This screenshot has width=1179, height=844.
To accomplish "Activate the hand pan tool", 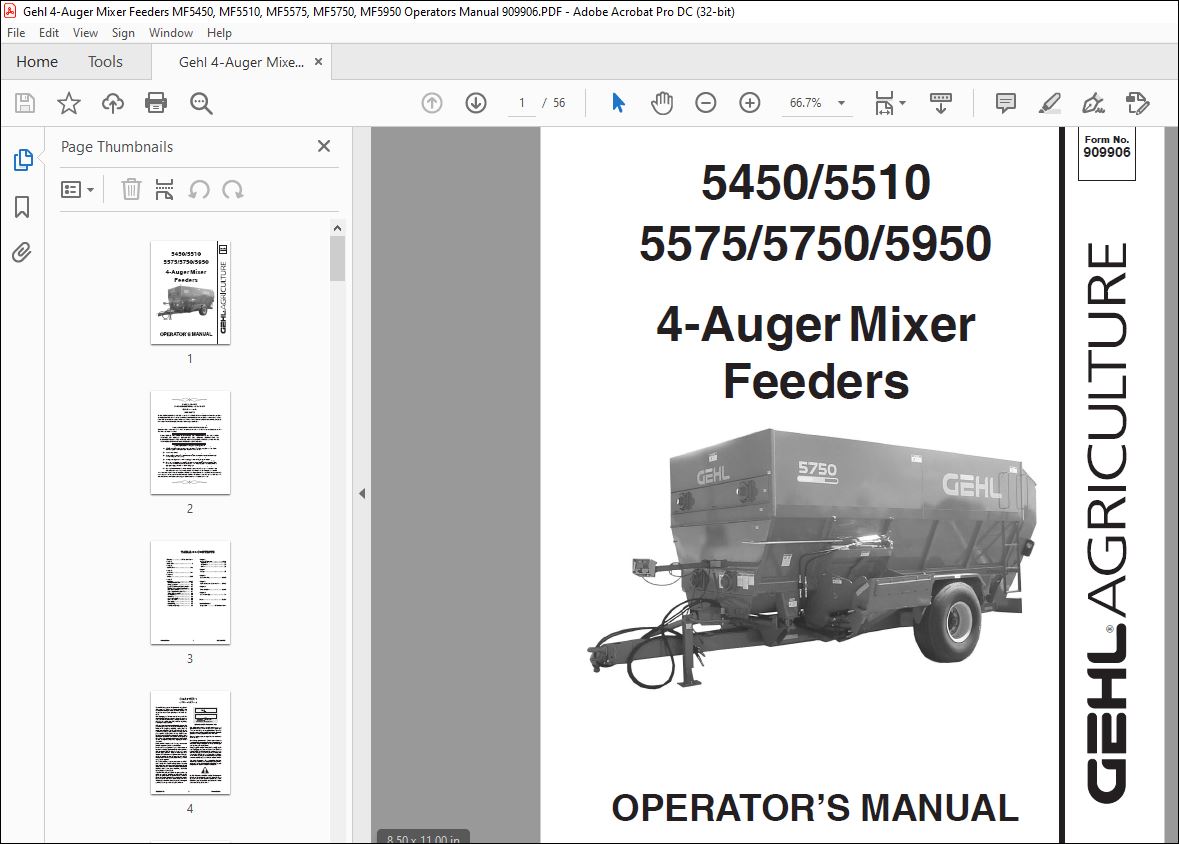I will (662, 103).
